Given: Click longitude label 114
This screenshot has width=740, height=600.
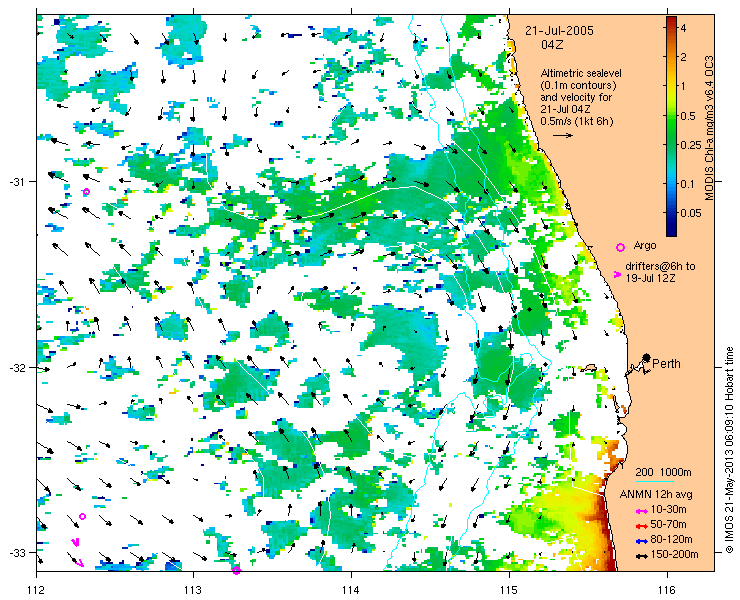Looking at the screenshot, I should tap(351, 590).
